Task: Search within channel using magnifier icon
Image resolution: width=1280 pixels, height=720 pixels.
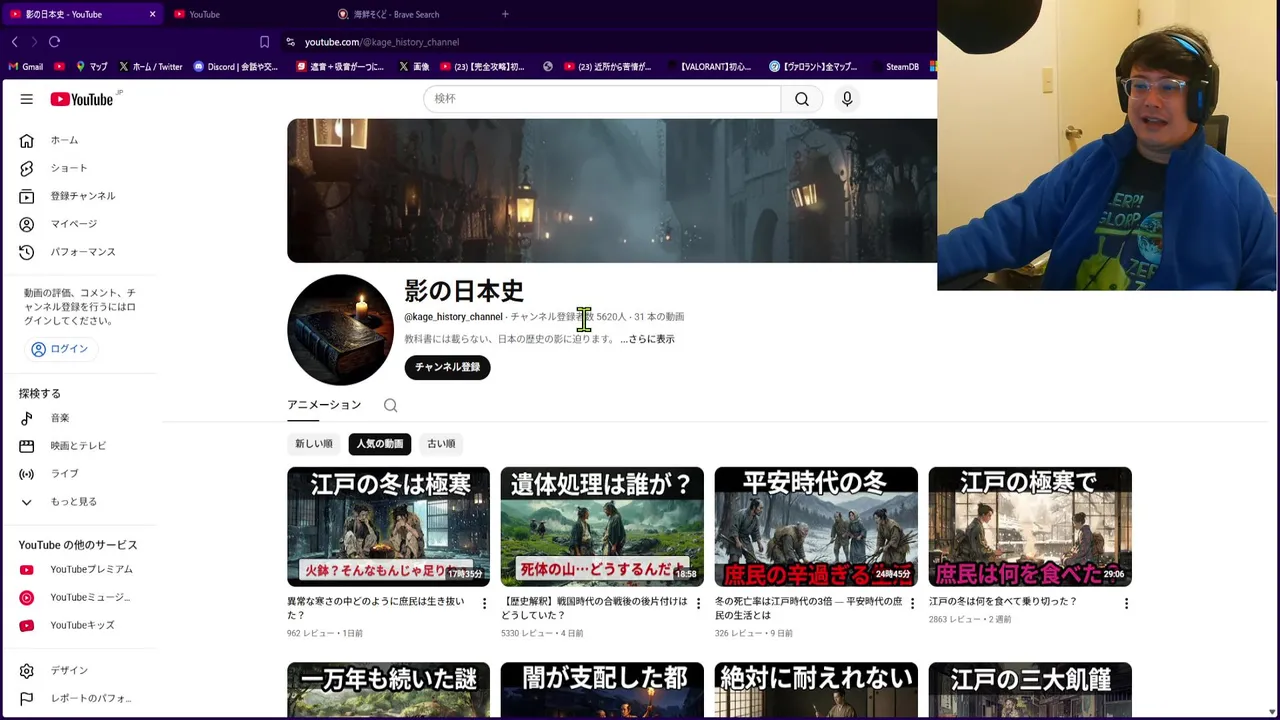Action: point(391,405)
